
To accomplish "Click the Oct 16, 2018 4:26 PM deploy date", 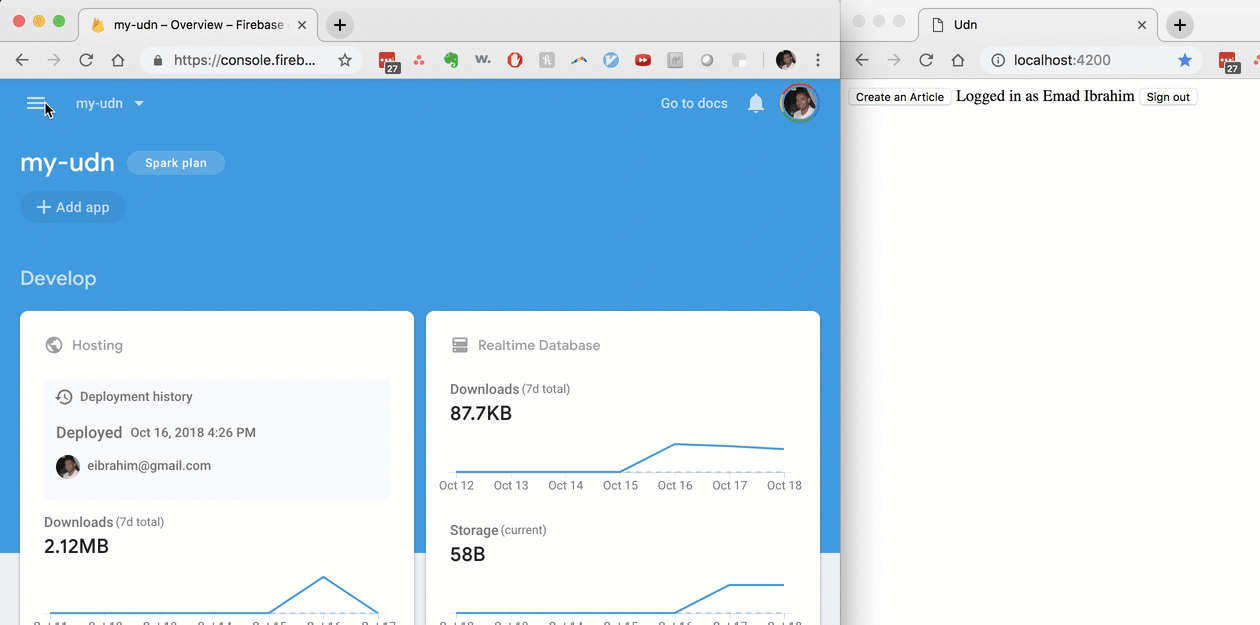I will click(193, 433).
